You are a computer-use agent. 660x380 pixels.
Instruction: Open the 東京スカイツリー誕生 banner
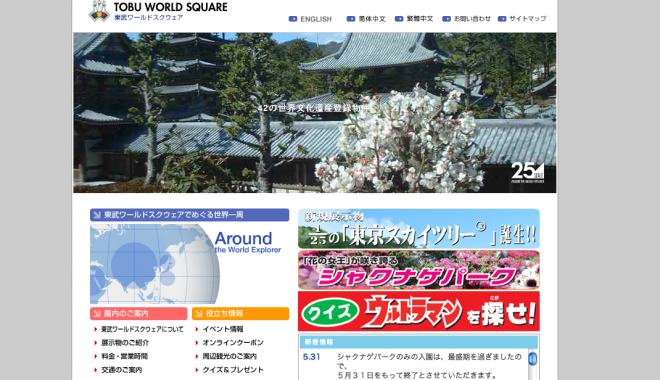pyautogui.click(x=419, y=229)
